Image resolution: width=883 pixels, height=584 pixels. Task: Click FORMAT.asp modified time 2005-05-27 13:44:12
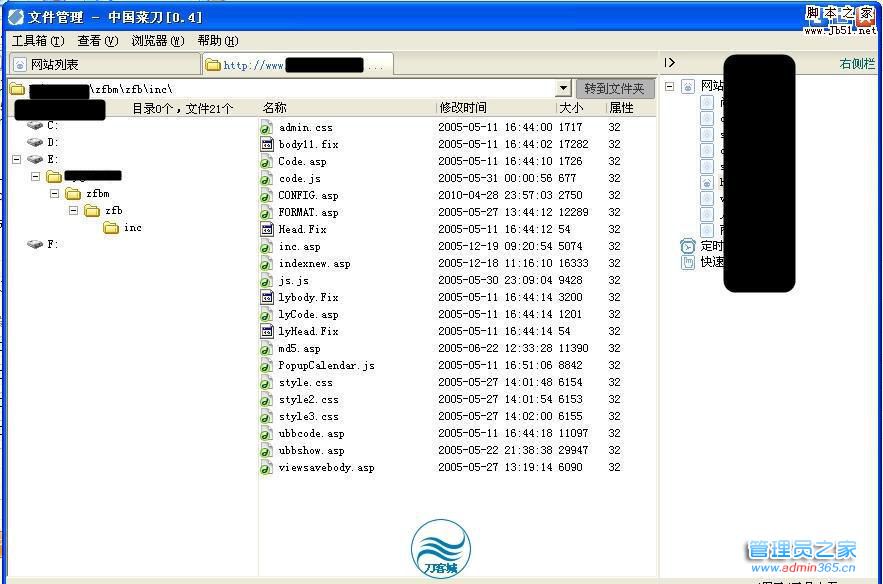tap(495, 212)
